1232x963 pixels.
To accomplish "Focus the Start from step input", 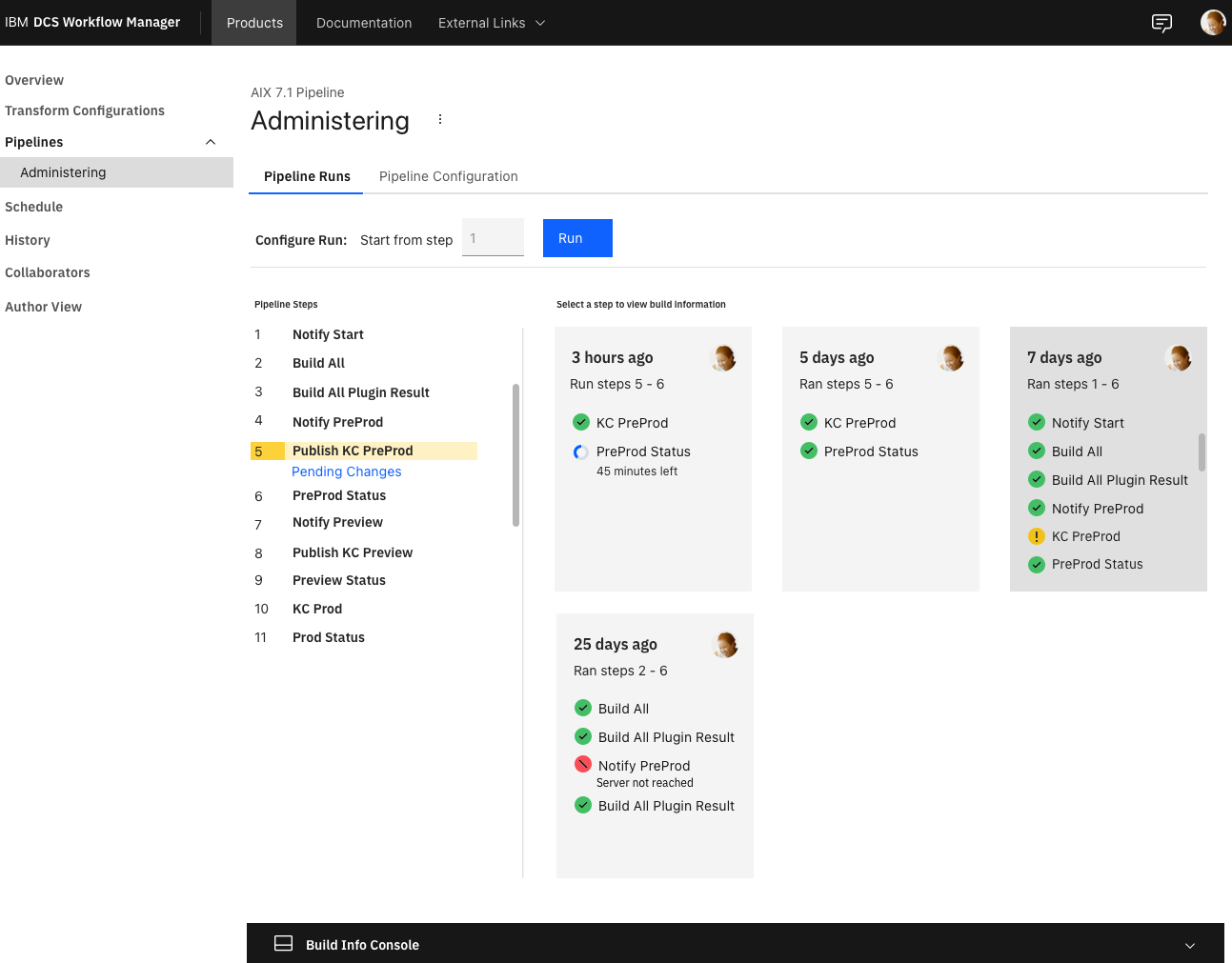I will click(493, 237).
